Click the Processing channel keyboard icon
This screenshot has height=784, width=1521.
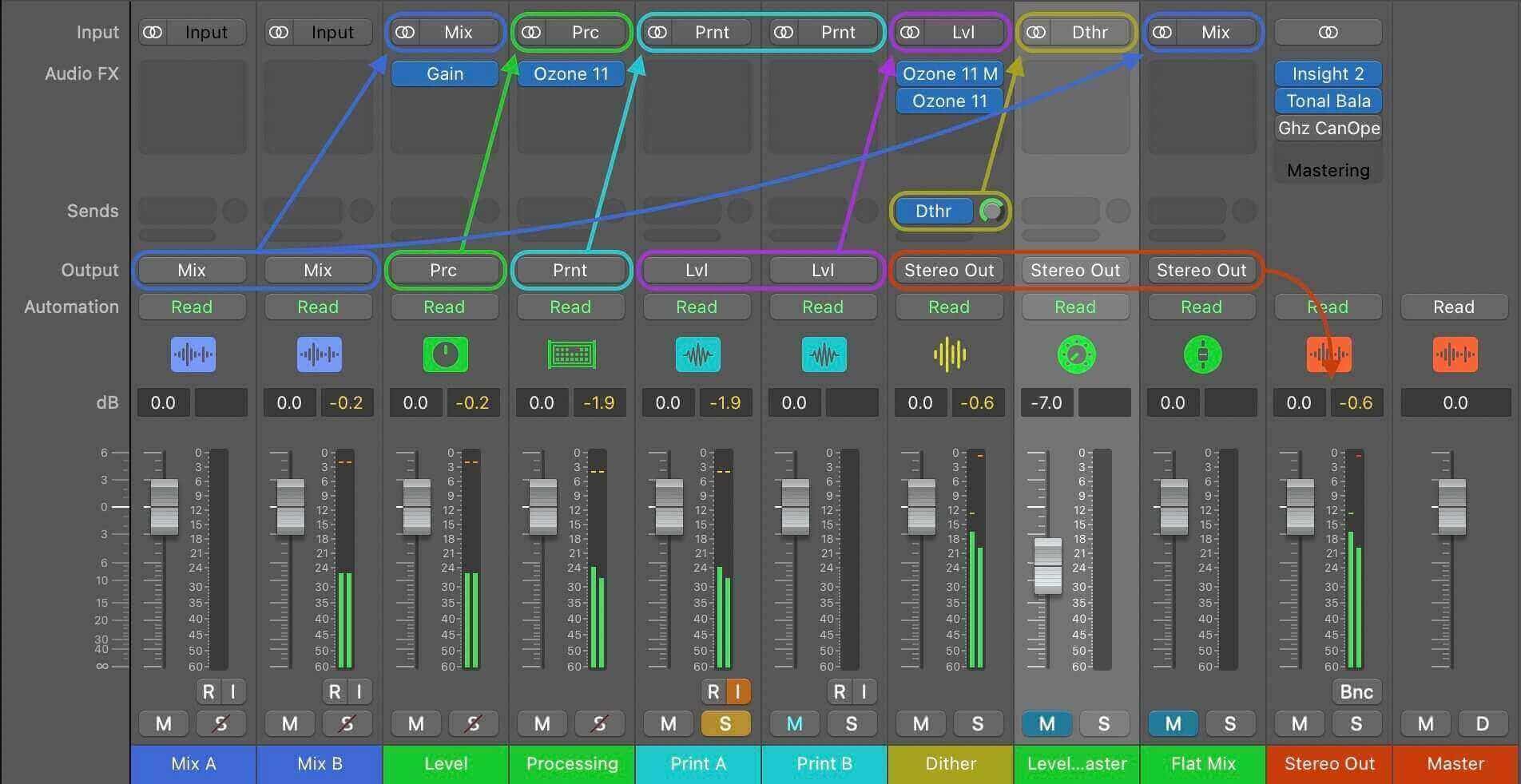(571, 354)
